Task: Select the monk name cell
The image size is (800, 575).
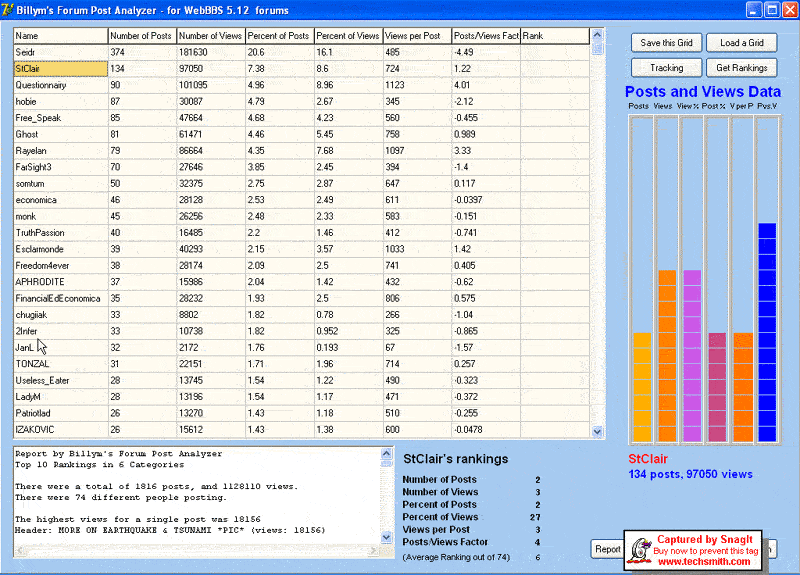Action: (x=61, y=216)
